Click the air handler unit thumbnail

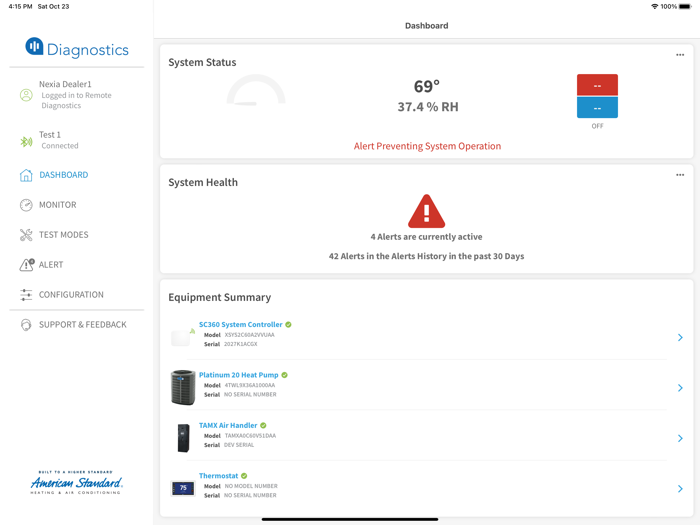click(x=183, y=438)
